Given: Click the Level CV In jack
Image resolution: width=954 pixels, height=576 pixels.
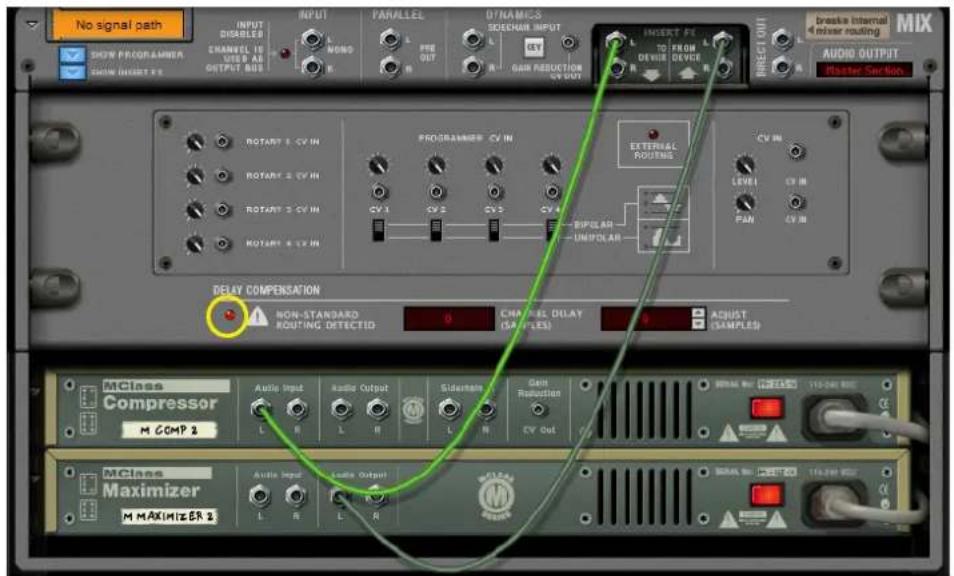Looking at the screenshot, I should 796,151.
